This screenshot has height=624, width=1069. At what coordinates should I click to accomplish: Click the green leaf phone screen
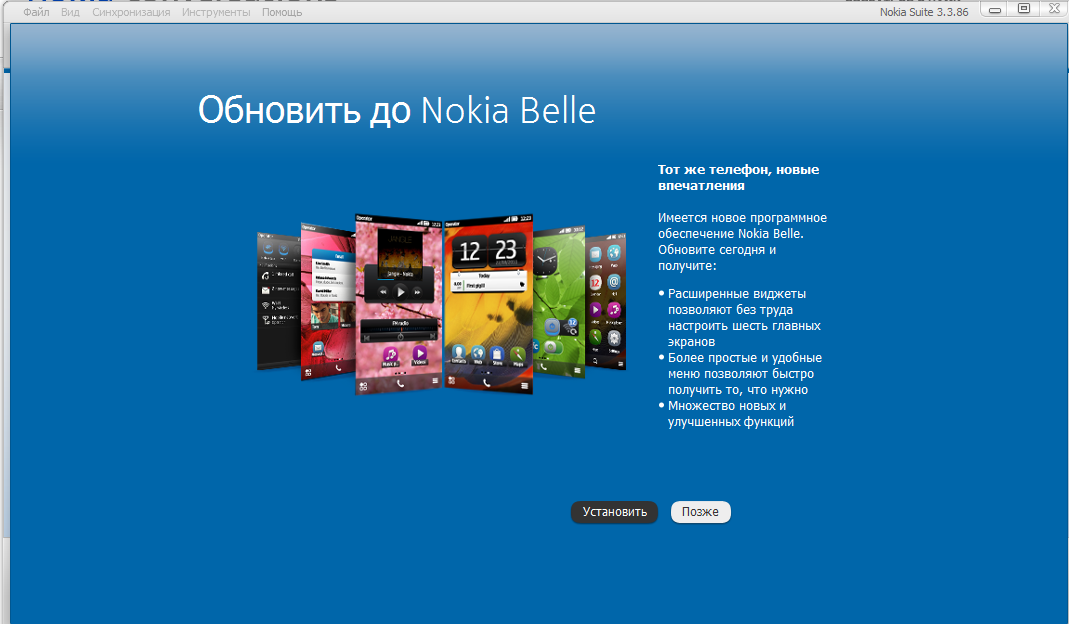point(558,303)
